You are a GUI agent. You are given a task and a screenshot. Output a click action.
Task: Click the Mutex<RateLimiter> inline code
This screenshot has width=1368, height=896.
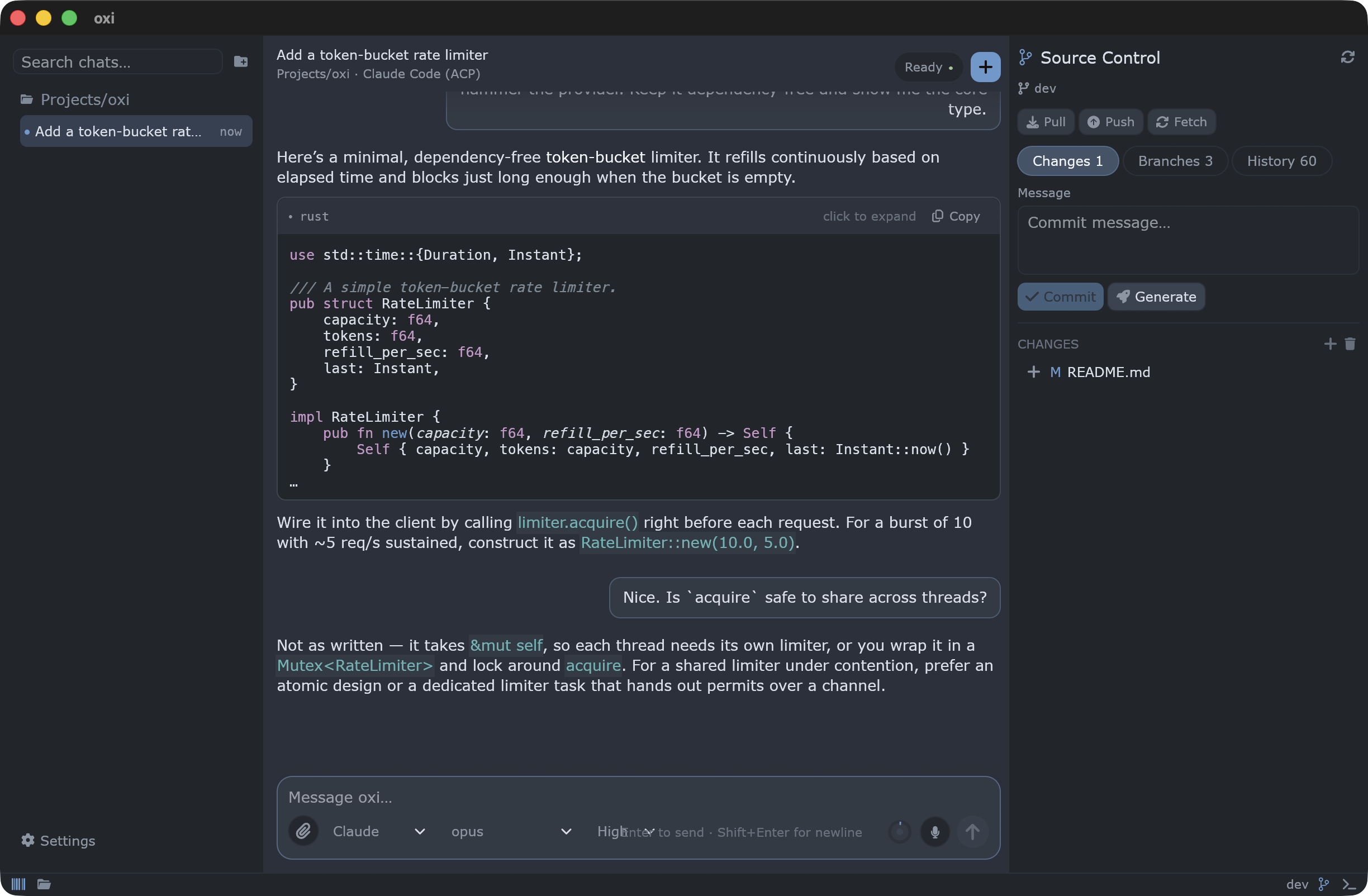(x=355, y=665)
